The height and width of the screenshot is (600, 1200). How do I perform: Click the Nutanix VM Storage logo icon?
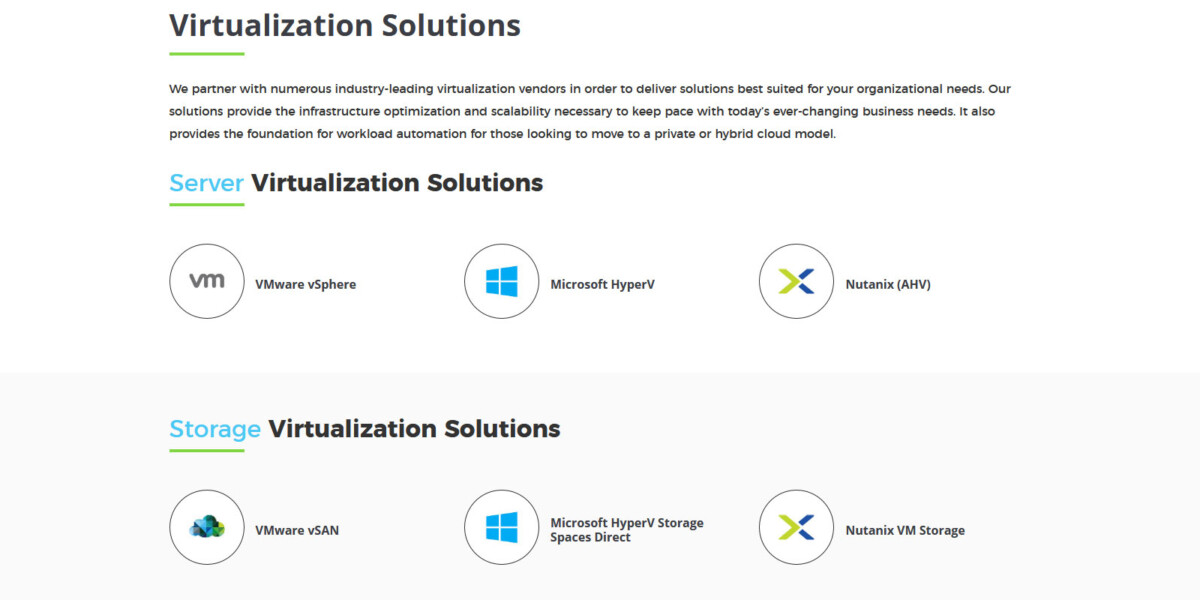tap(797, 527)
